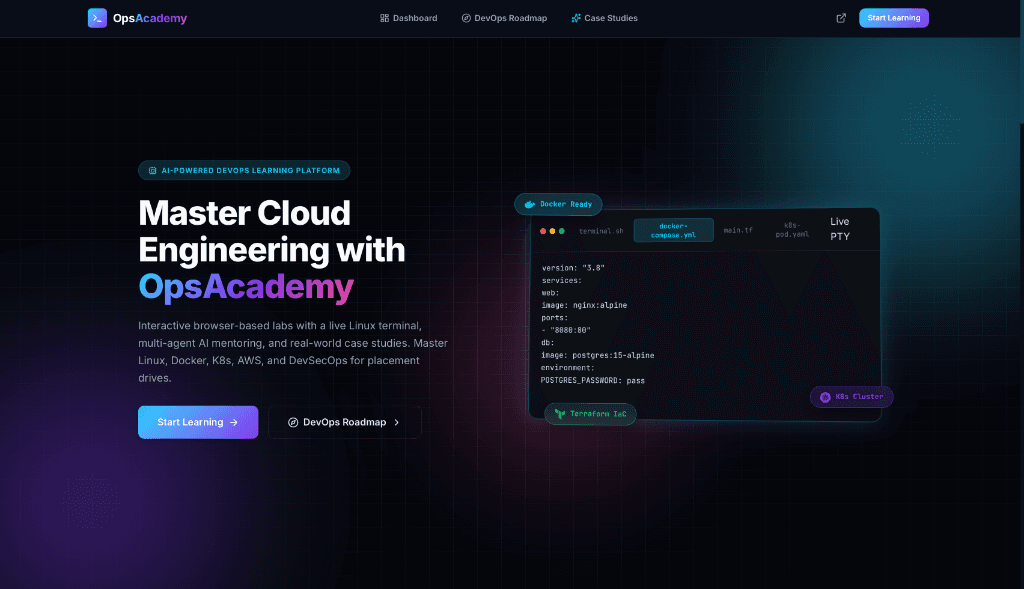
Task: Click the 'services:' code line
Action: click(x=561, y=280)
